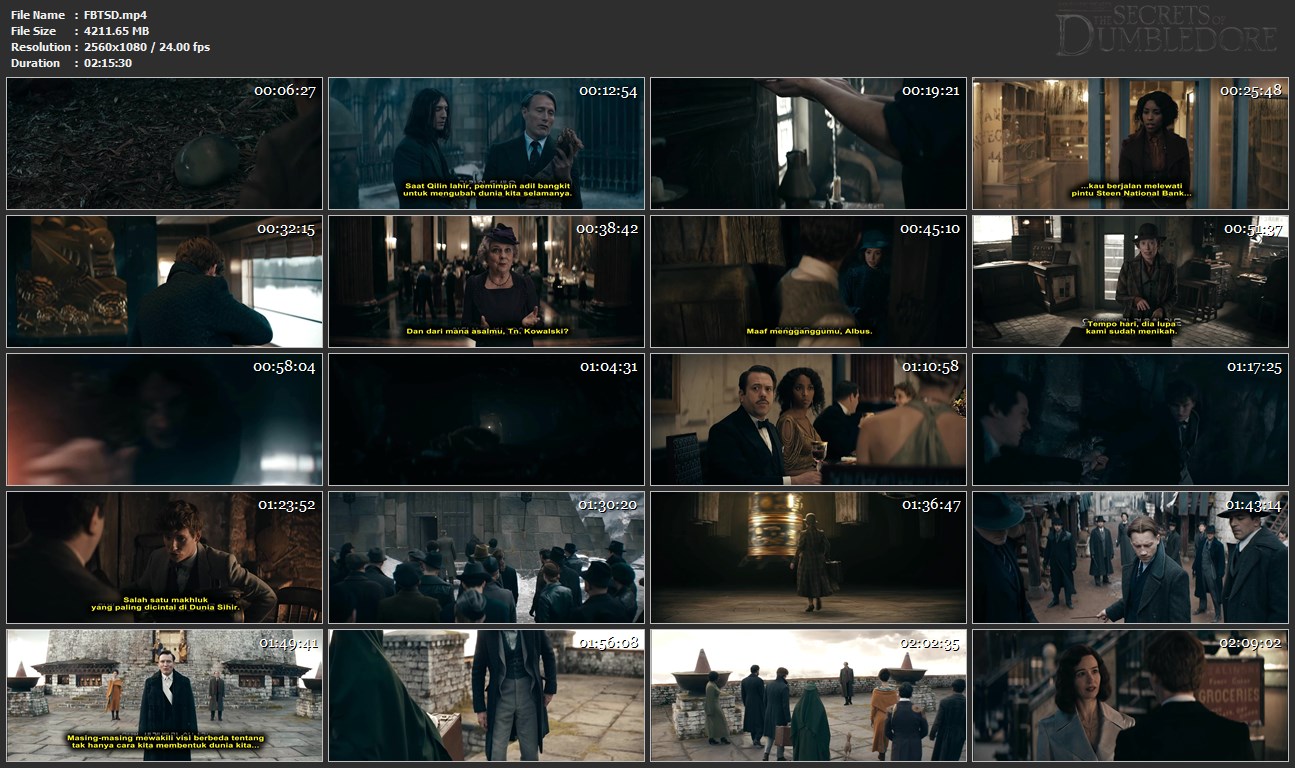Click the thumbnail at 00:32:15
Screen dimensions: 1295x768
coord(165,282)
